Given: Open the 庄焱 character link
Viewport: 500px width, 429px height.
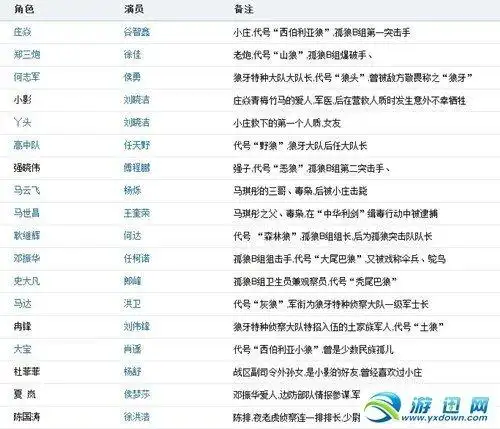Looking at the screenshot, I should [22, 32].
